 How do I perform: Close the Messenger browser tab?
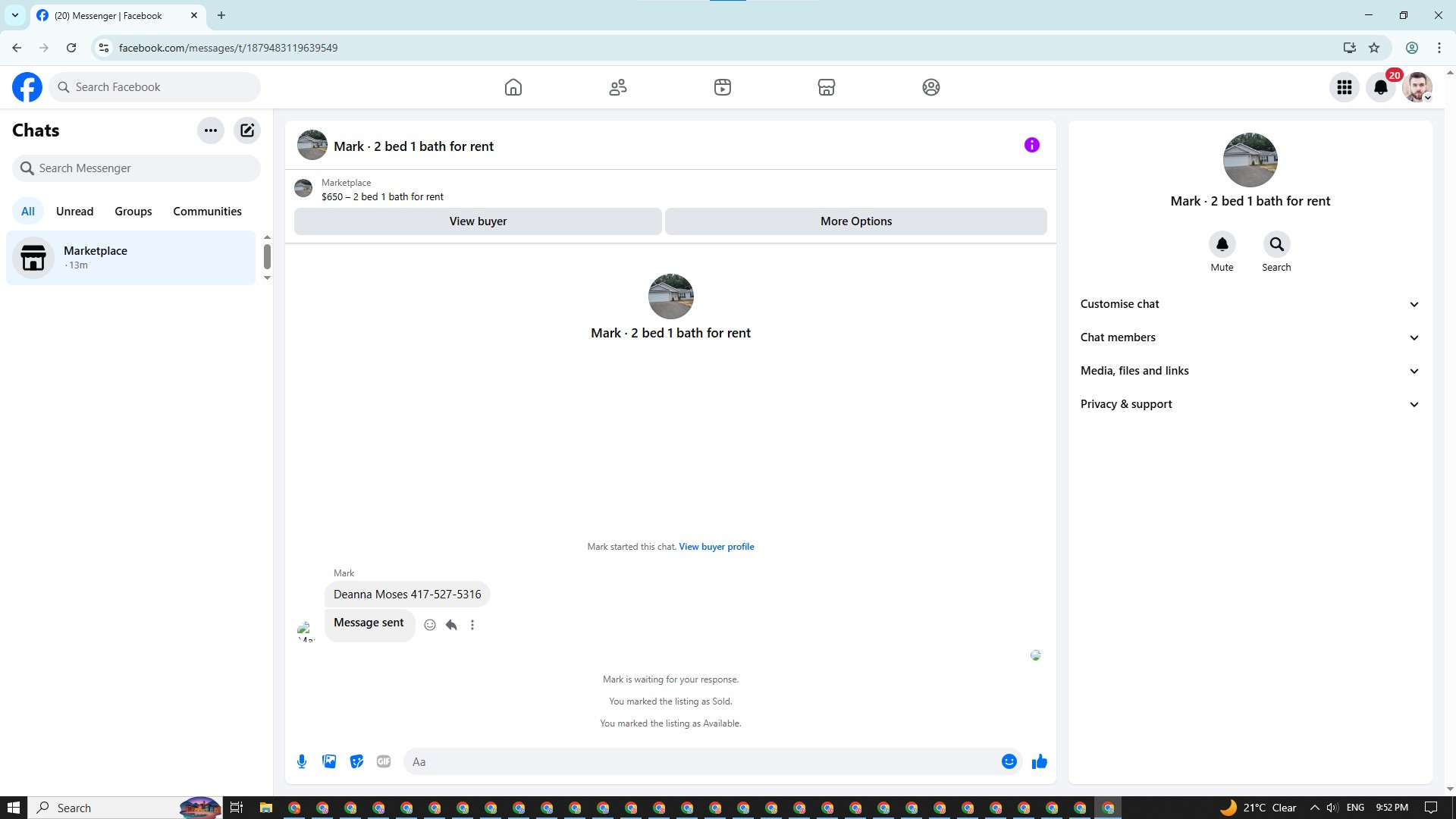coord(194,15)
